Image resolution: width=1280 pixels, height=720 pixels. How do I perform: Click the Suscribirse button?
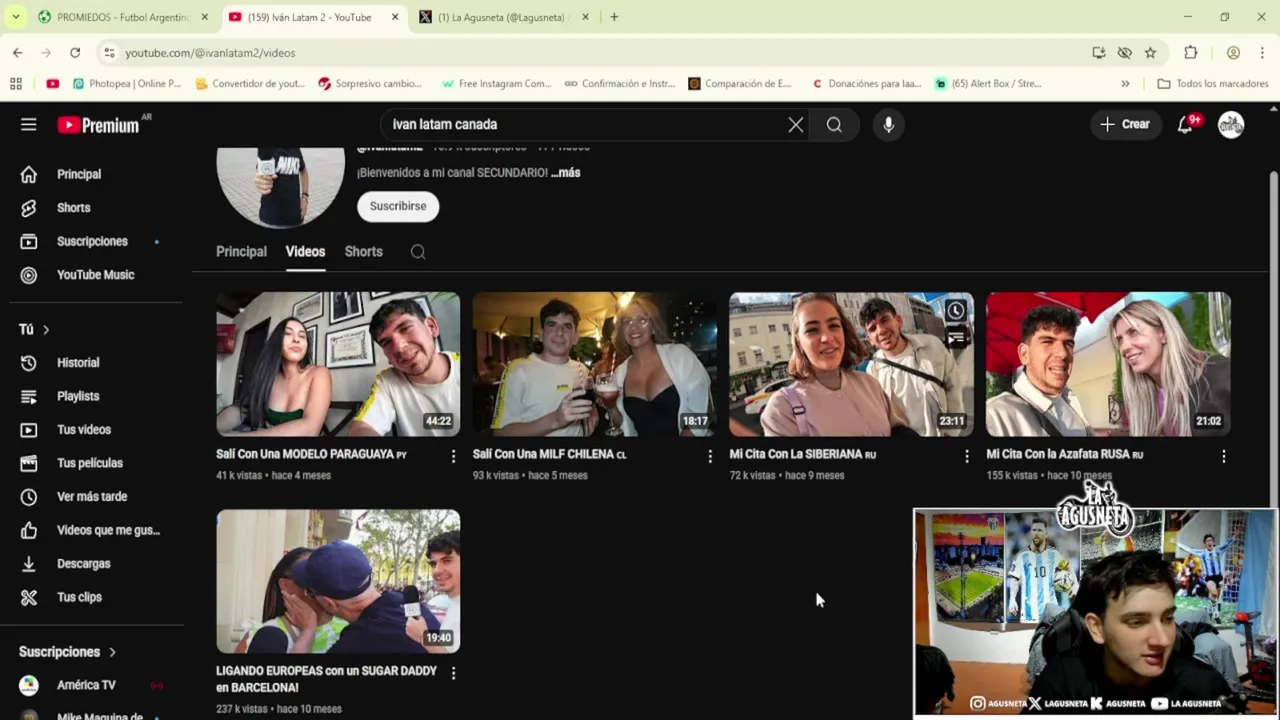[x=398, y=206]
